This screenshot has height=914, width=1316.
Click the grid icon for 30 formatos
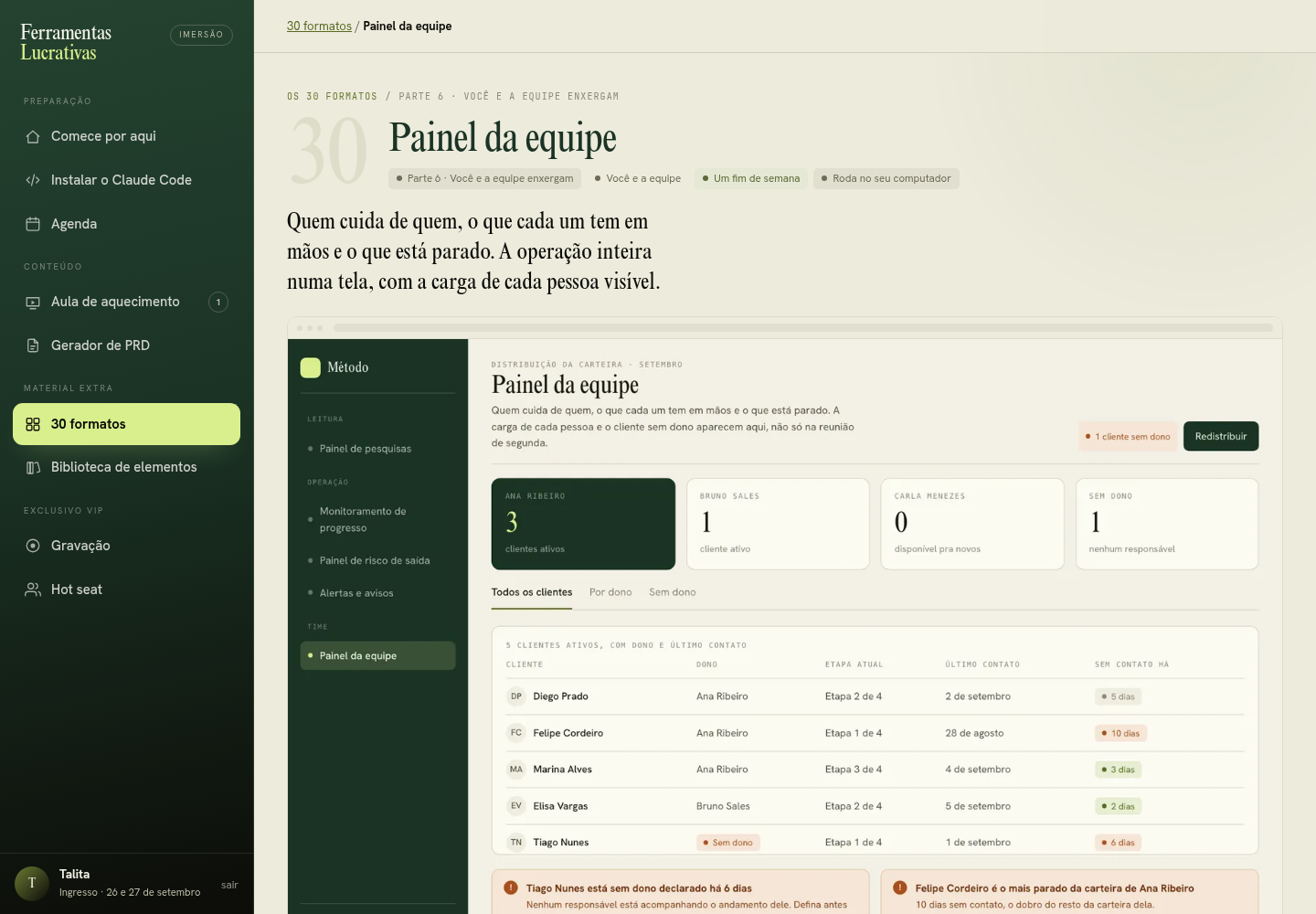tap(33, 424)
